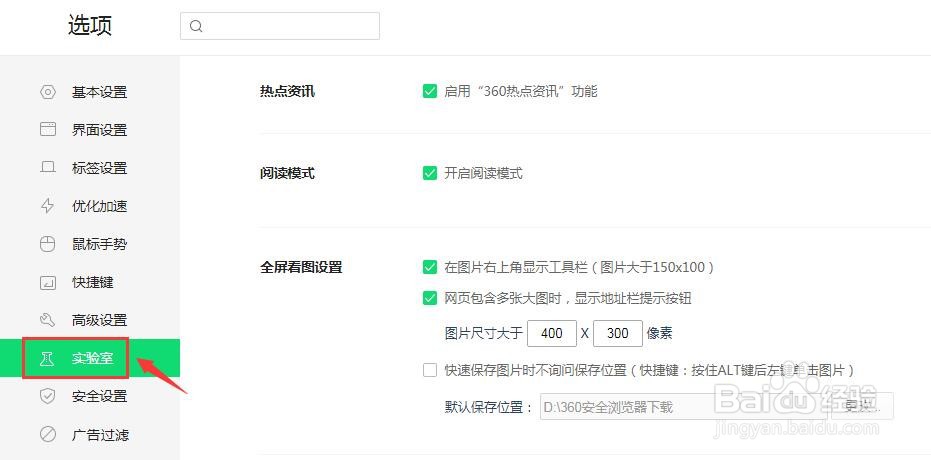The width and height of the screenshot is (931, 460).
Task: Click the 界面设置 window icon
Action: coord(48,129)
